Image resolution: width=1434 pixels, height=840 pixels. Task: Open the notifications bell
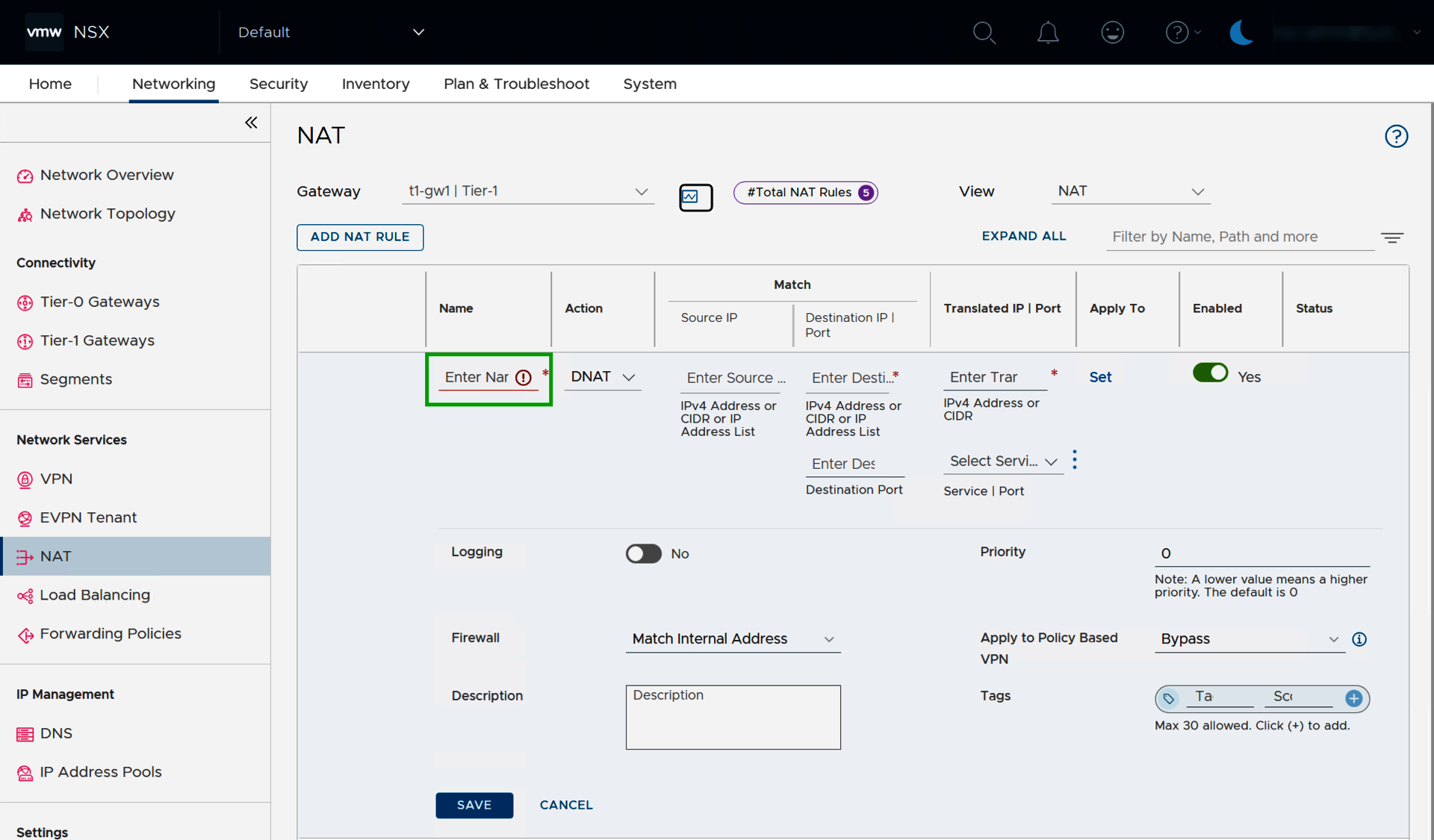(1048, 32)
